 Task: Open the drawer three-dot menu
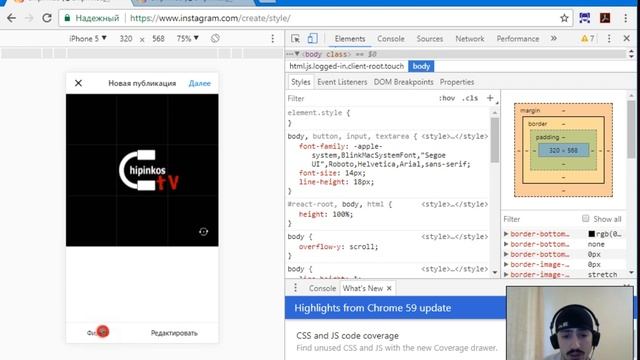296,288
